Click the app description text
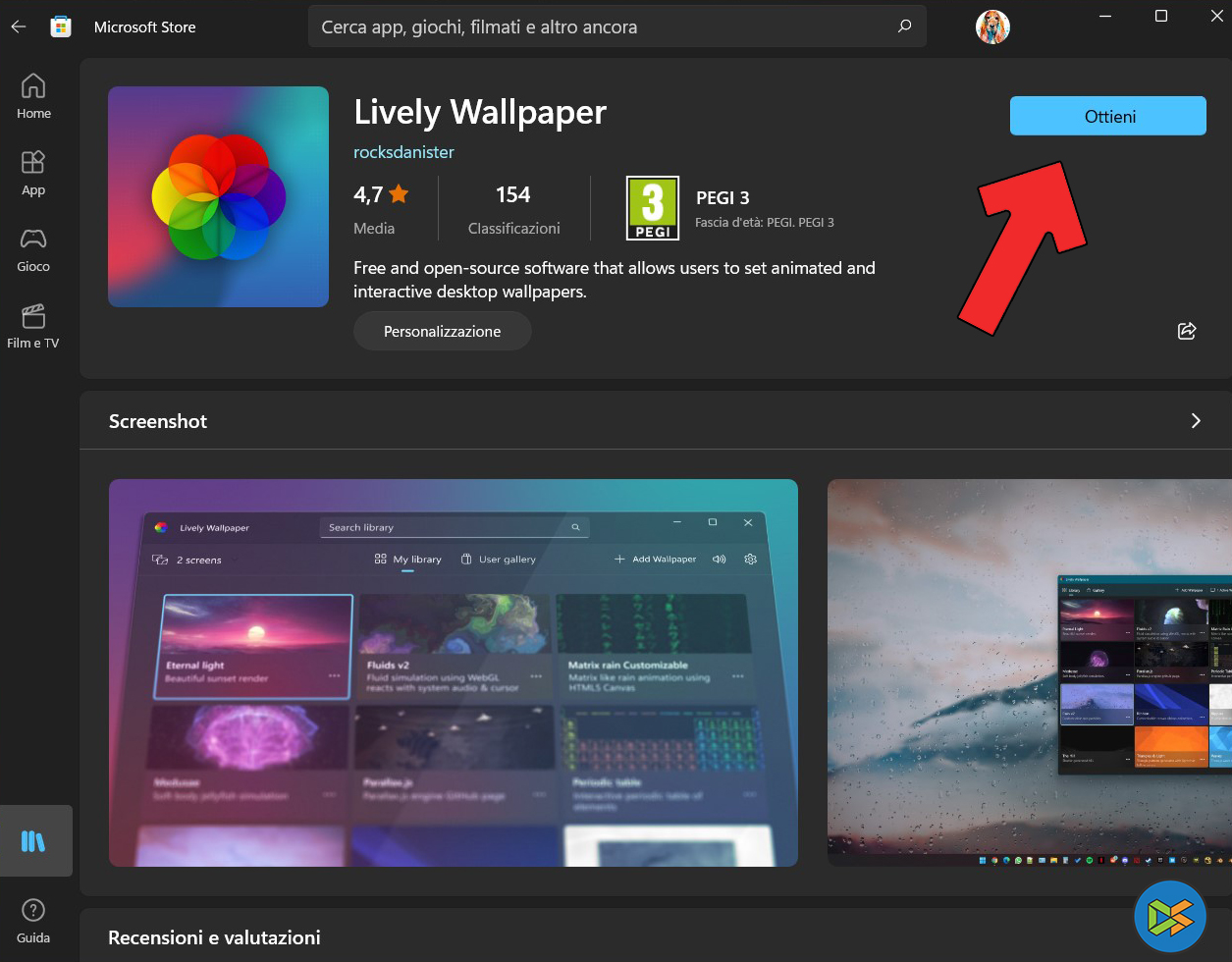This screenshot has height=962, width=1232. [615, 280]
